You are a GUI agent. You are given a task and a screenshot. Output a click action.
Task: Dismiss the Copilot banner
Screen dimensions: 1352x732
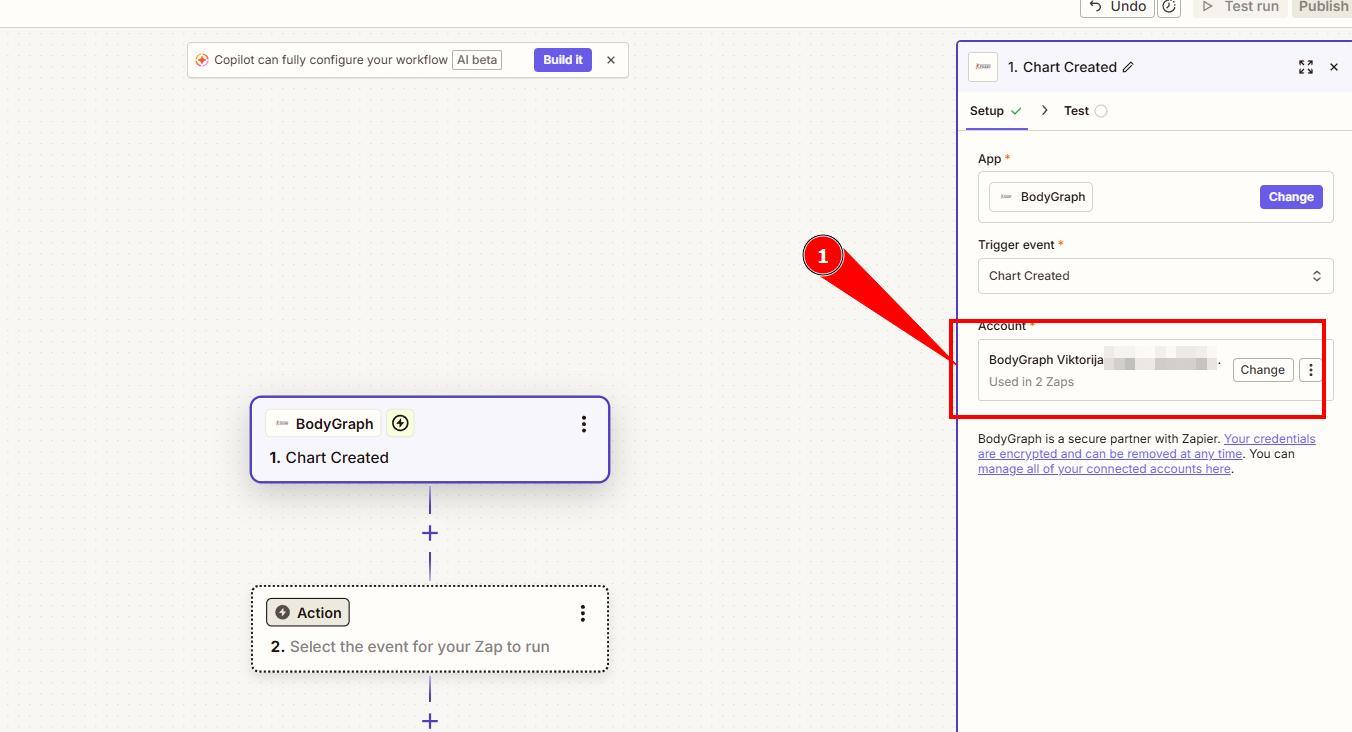[x=611, y=60]
